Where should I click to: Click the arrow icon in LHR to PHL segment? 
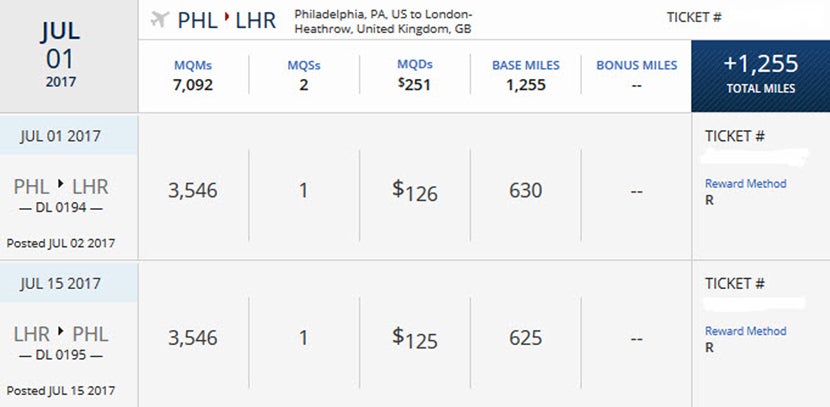[x=61, y=331]
